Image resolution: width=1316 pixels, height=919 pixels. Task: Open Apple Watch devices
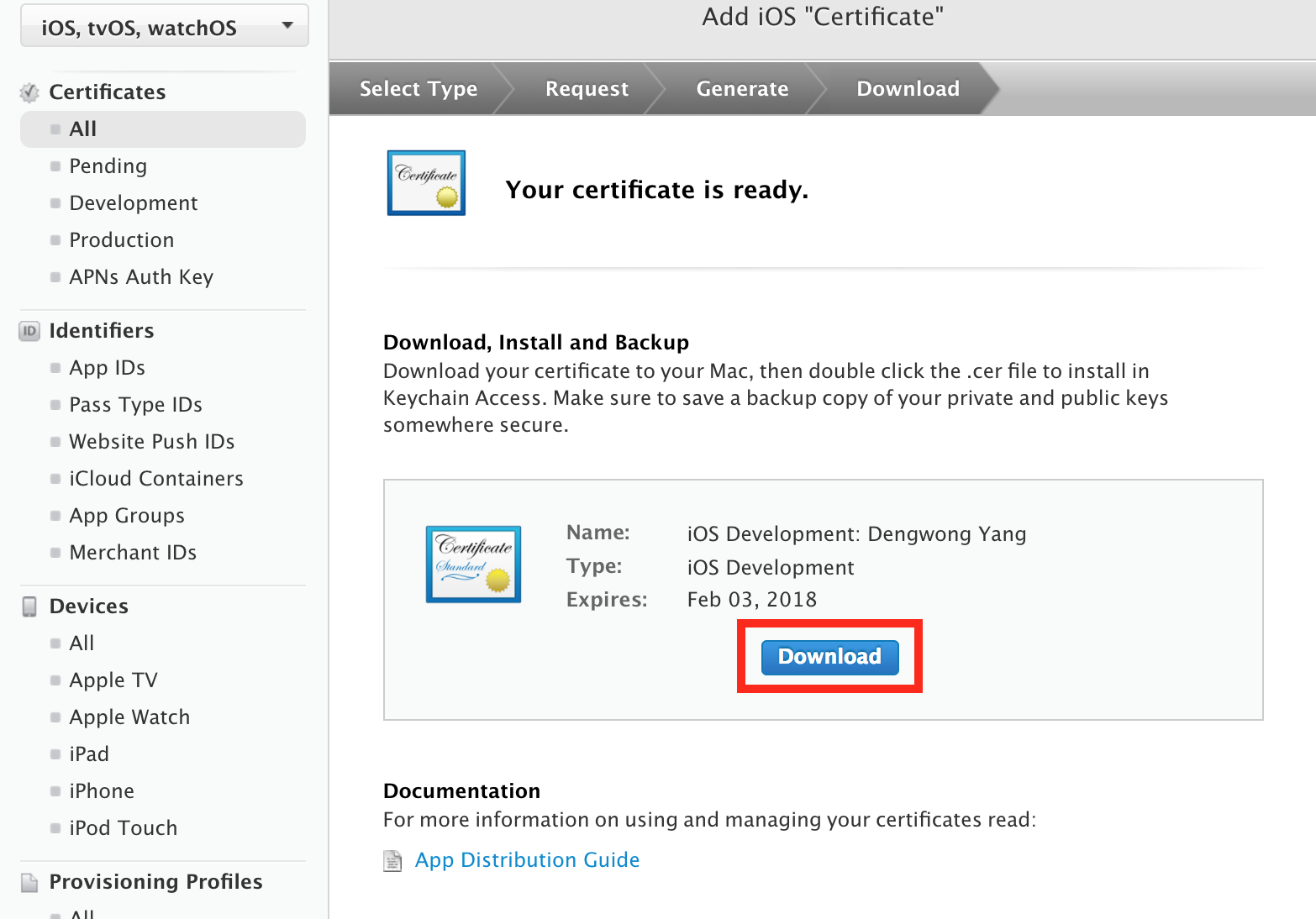pyautogui.click(x=129, y=717)
